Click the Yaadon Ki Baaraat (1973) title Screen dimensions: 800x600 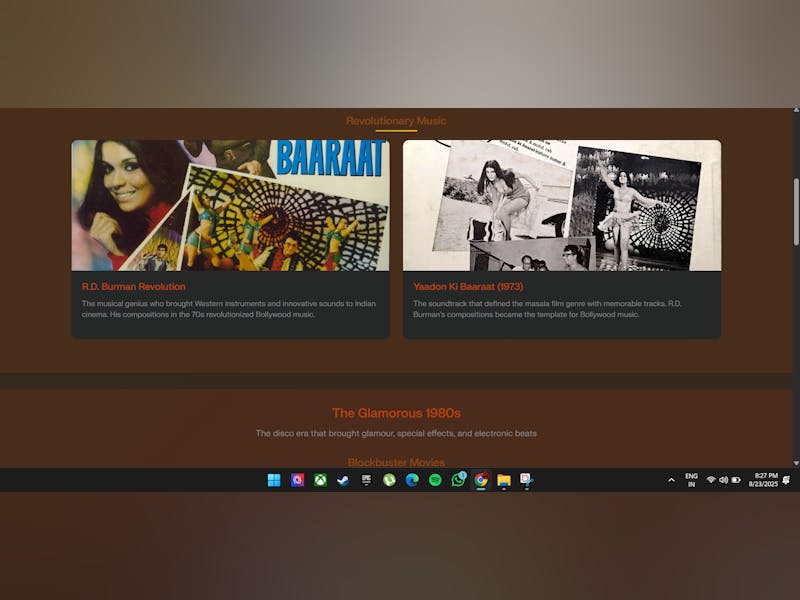468,287
